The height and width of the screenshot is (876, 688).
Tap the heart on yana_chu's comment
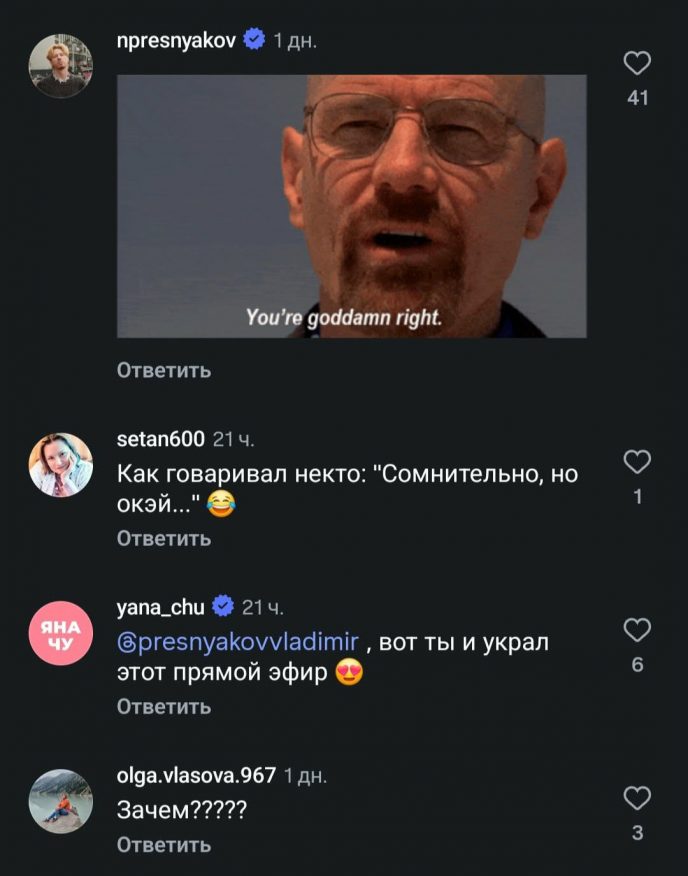pos(637,630)
